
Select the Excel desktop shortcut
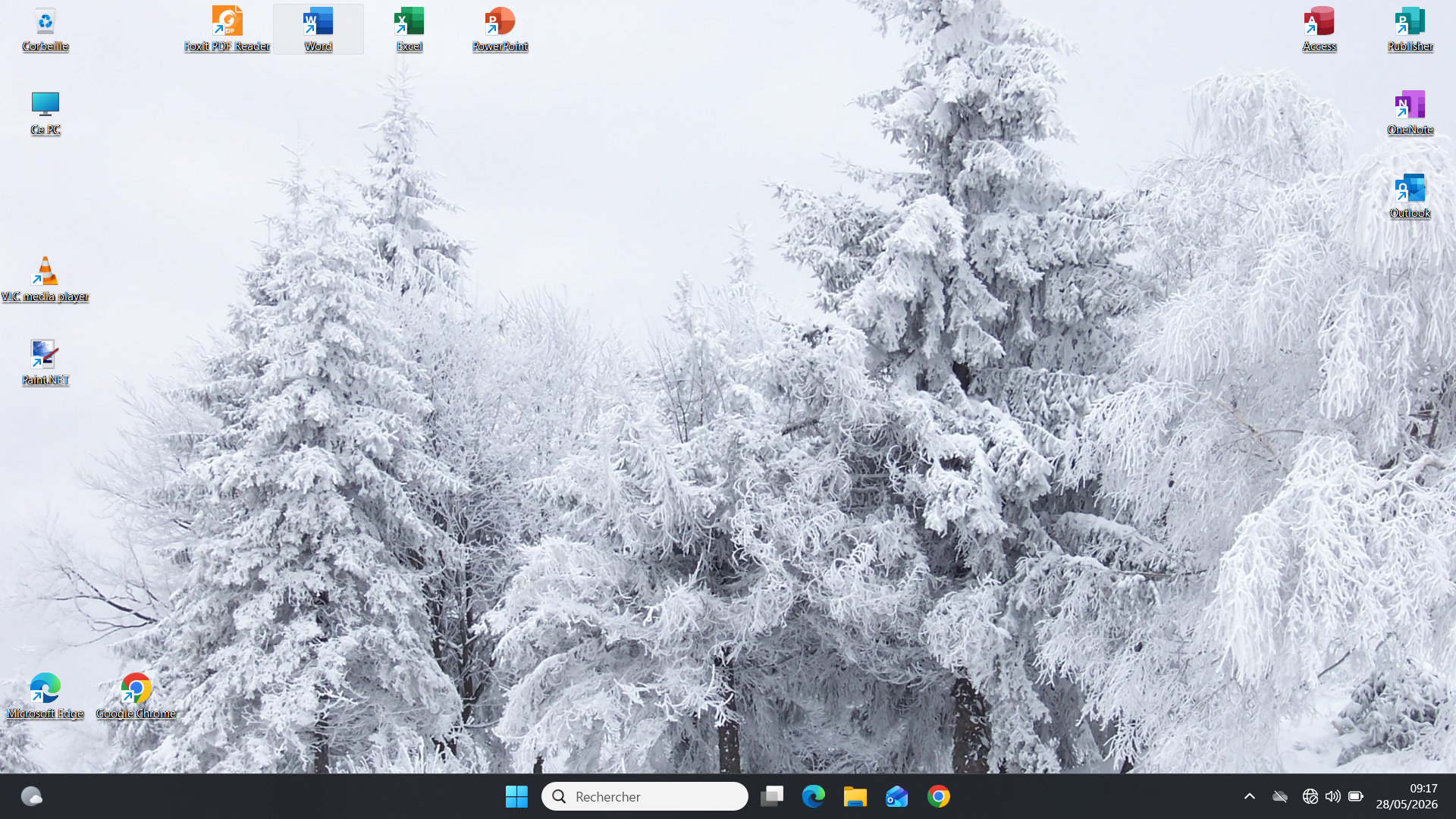coord(409,30)
